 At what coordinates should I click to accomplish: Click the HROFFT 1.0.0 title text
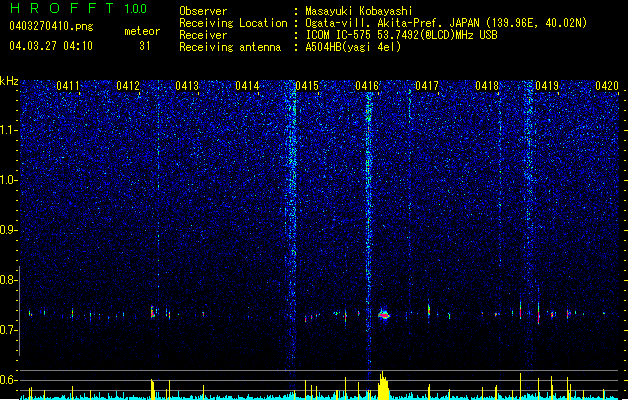79,8
